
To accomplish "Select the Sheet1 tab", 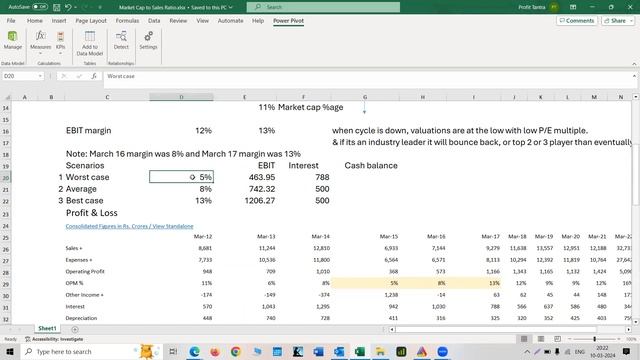I will coord(47,328).
